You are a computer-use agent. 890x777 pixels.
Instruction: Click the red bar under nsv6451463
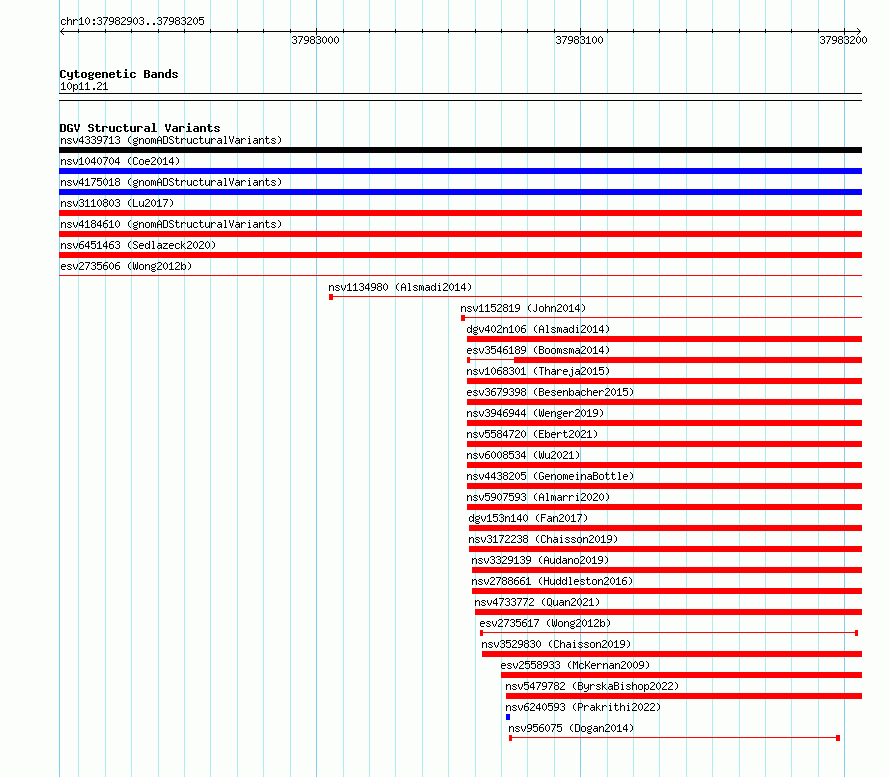pyautogui.click(x=460, y=255)
